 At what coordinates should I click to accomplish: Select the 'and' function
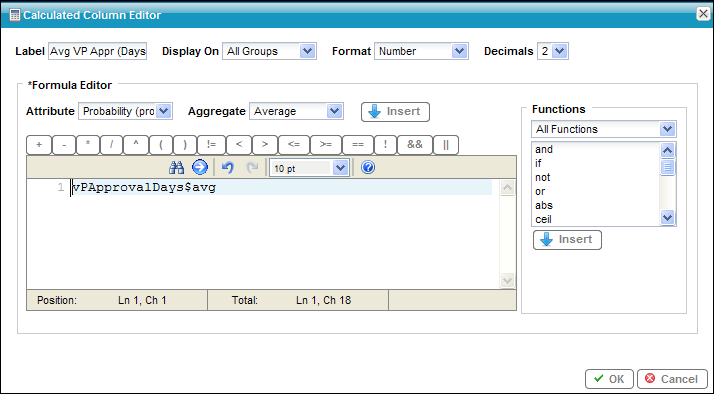tap(544, 149)
